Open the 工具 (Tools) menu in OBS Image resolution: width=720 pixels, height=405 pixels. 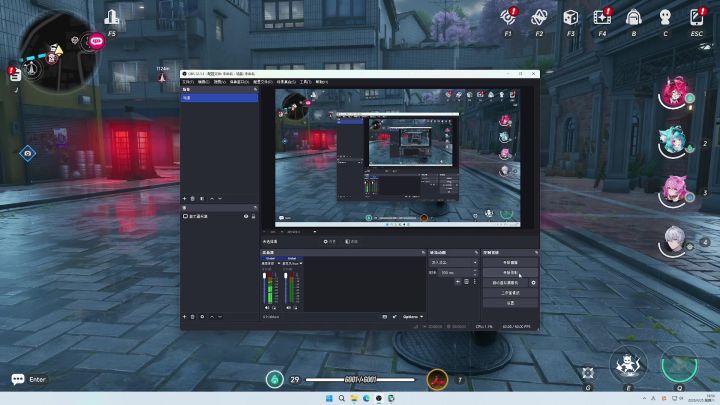pyautogui.click(x=305, y=82)
